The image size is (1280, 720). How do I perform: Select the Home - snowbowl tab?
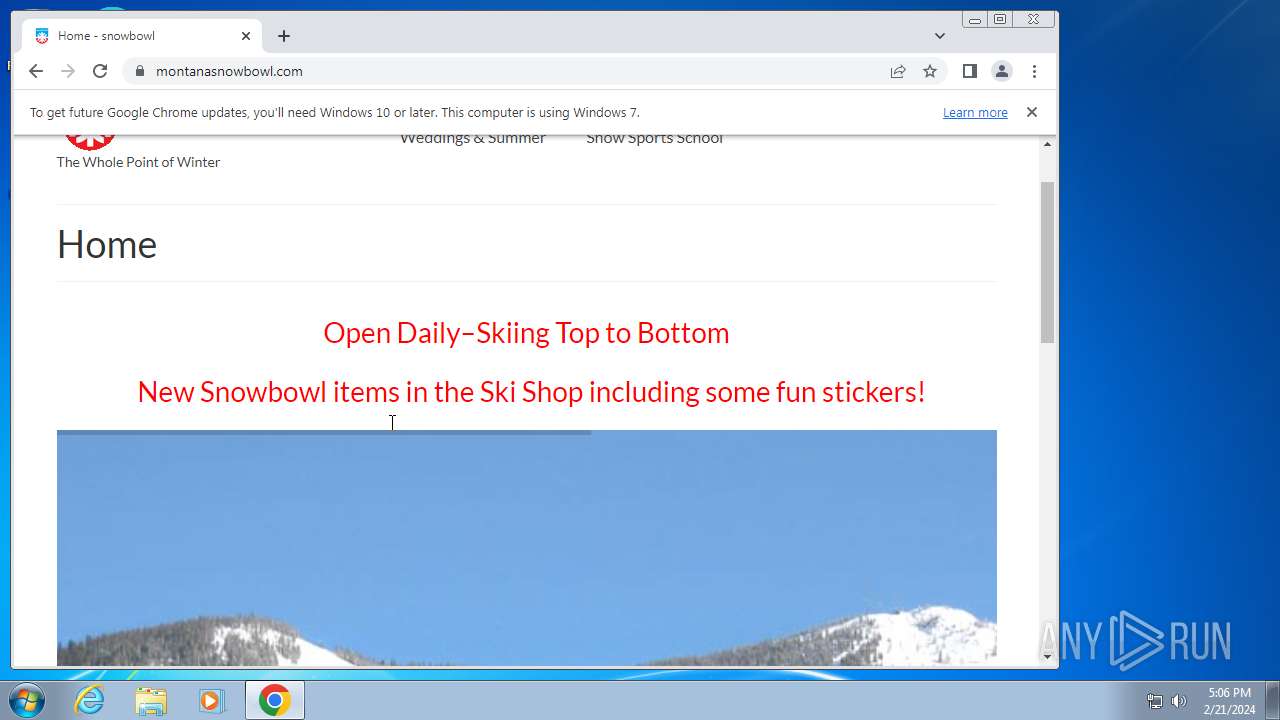tap(142, 36)
